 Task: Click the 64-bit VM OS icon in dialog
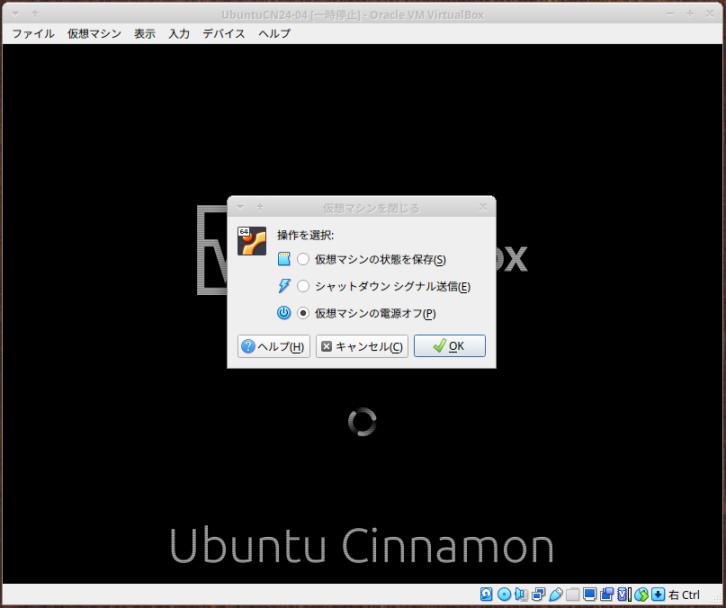[x=251, y=241]
